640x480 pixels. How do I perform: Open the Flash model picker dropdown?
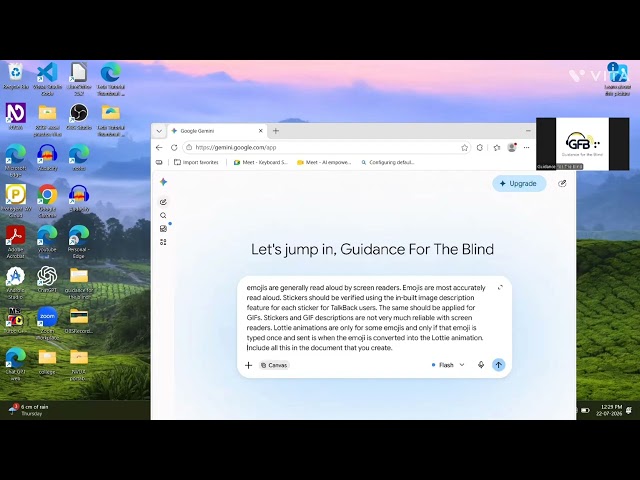tap(448, 365)
